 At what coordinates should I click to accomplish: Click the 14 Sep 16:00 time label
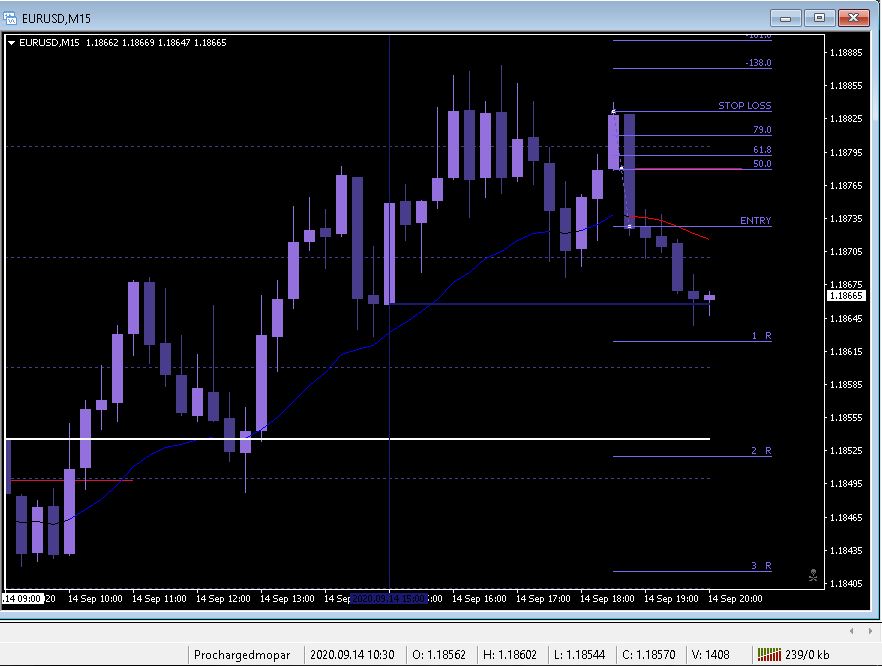(x=479, y=598)
